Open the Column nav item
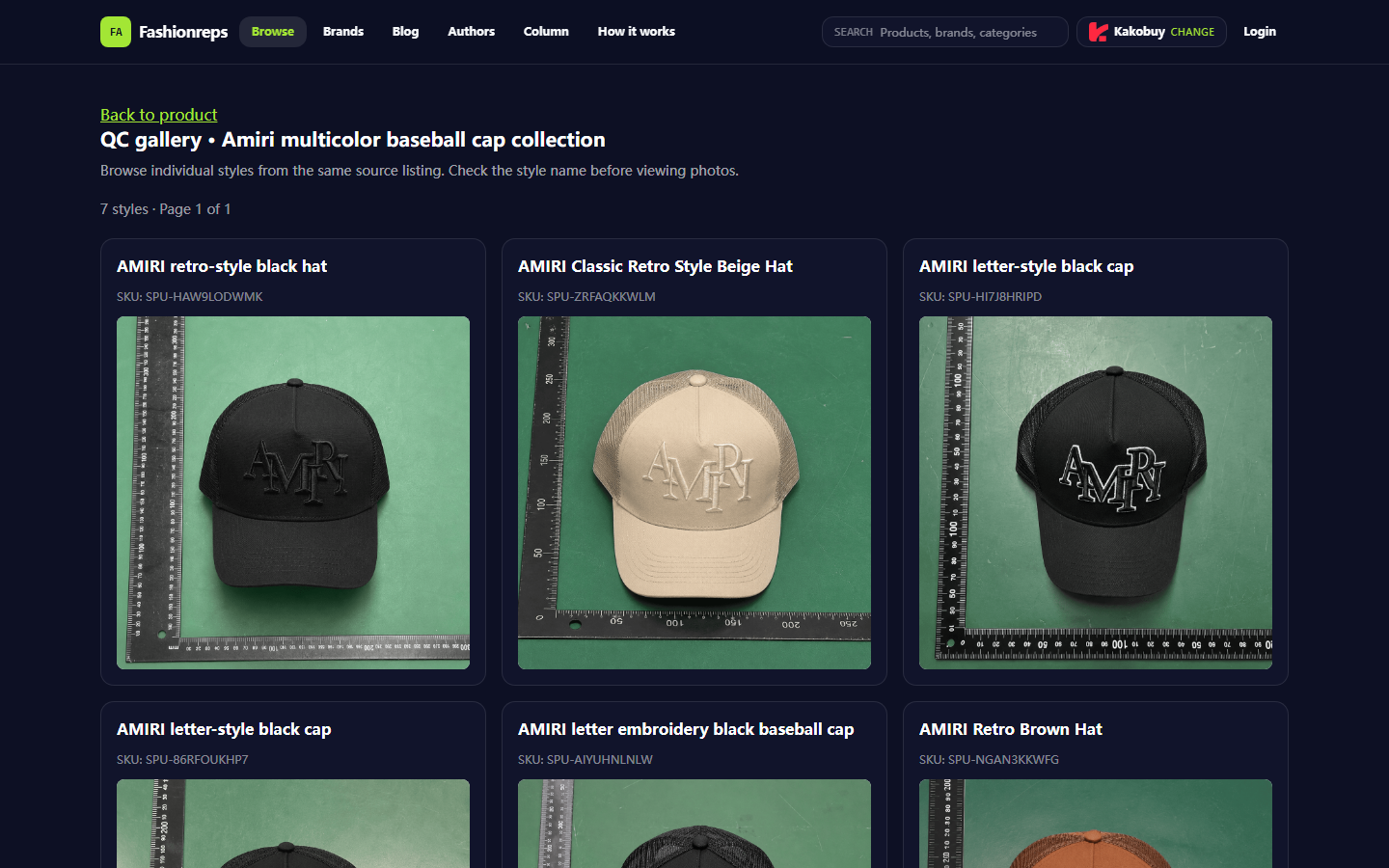This screenshot has width=1389, height=868. click(x=546, y=32)
